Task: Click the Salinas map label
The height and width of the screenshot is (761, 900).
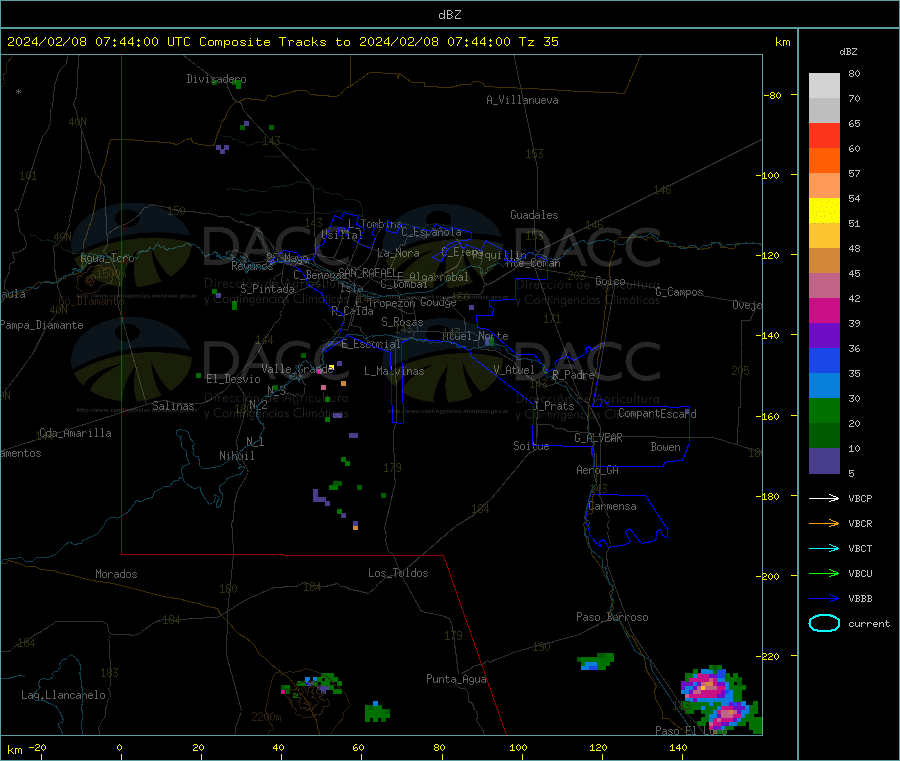Action: pos(173,406)
